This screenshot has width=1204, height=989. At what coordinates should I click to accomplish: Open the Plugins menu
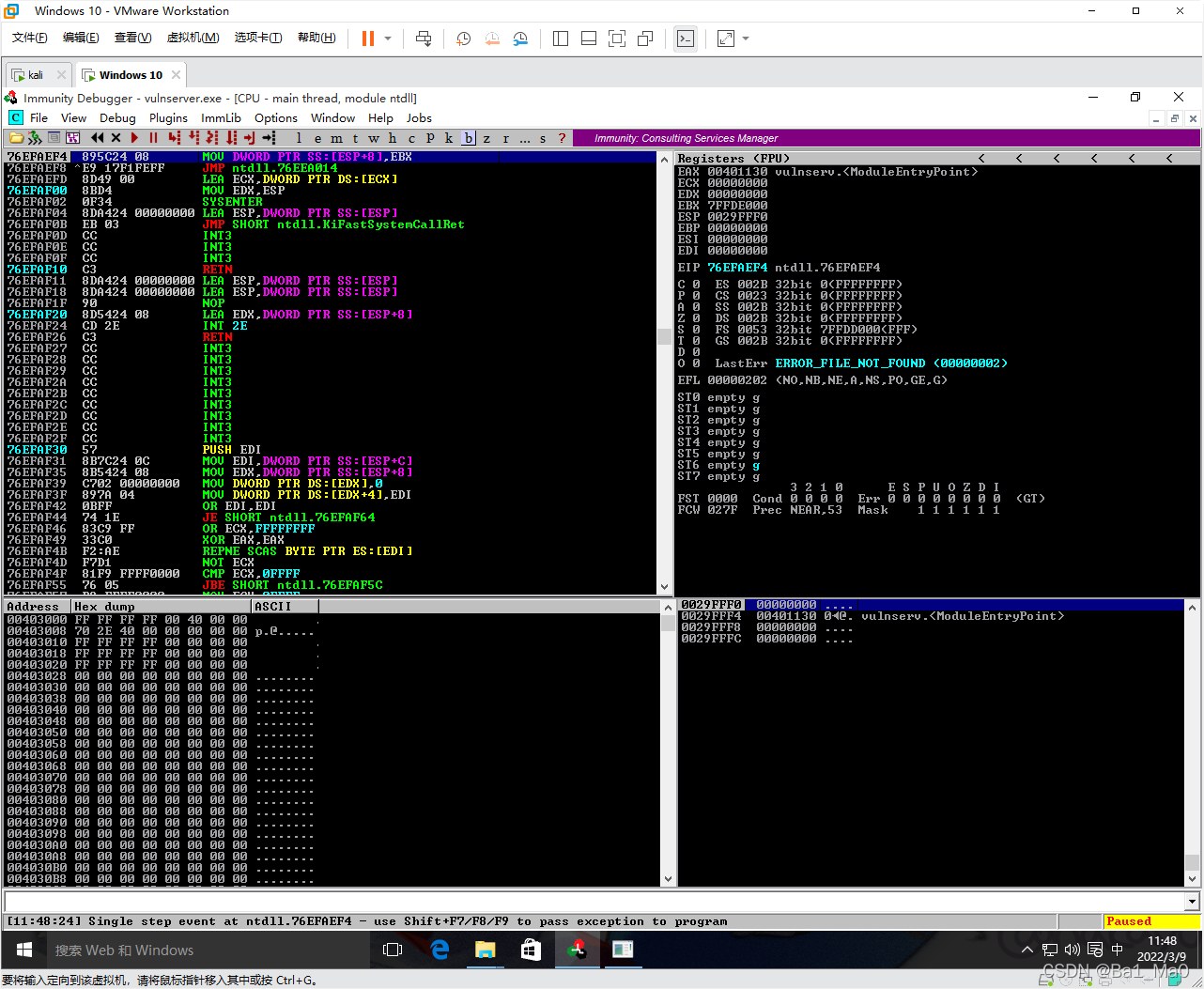168,118
